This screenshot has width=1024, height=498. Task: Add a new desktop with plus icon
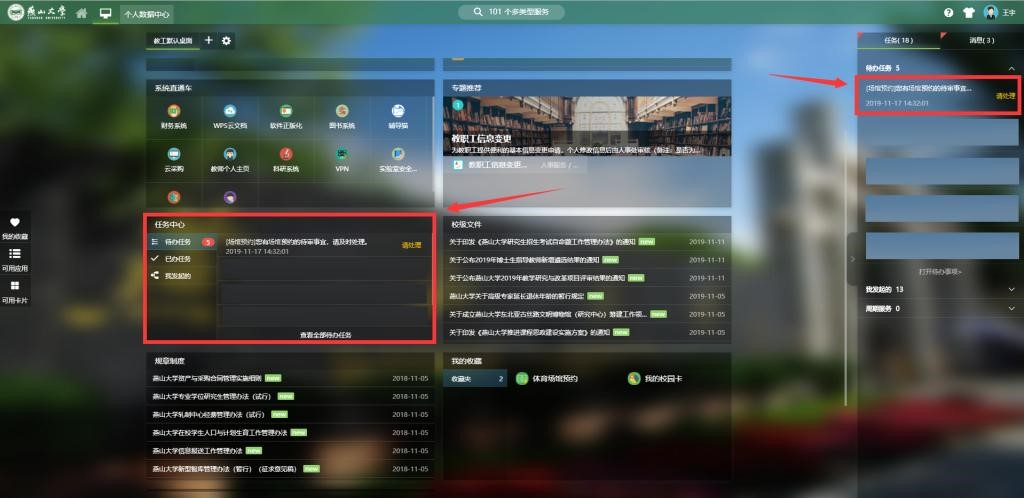[209, 40]
